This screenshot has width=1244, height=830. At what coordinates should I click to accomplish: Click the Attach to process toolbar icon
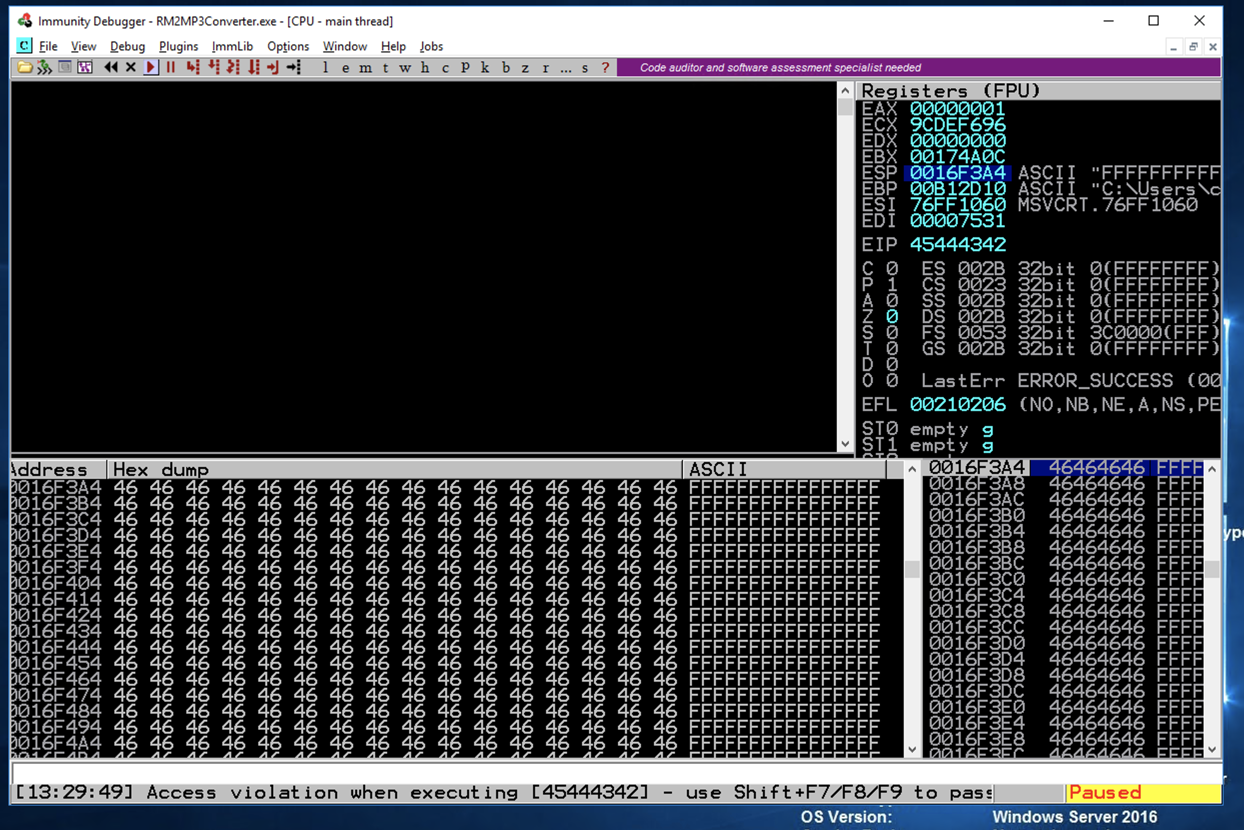pos(44,67)
